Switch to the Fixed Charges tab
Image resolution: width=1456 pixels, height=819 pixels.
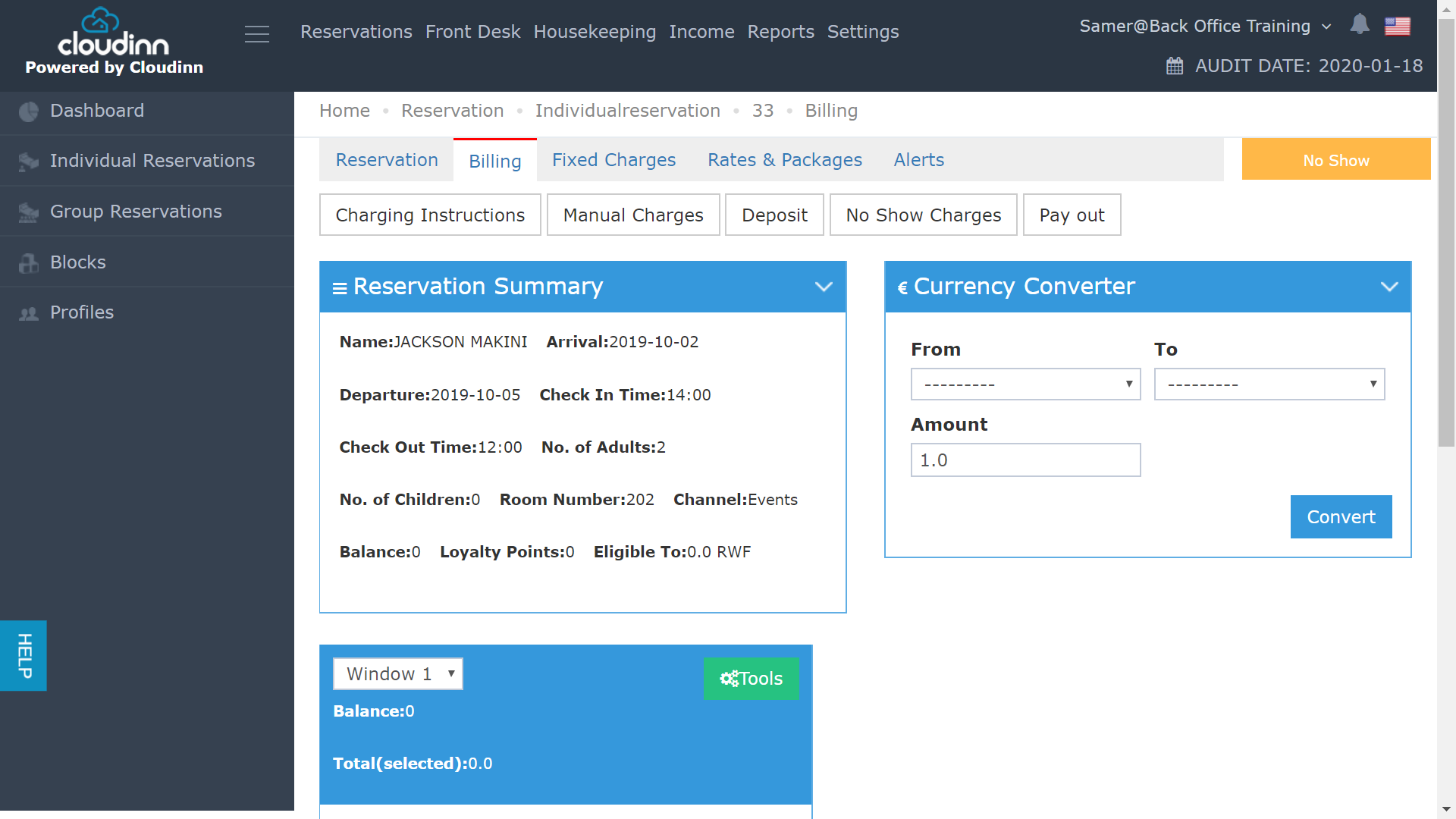coord(613,160)
